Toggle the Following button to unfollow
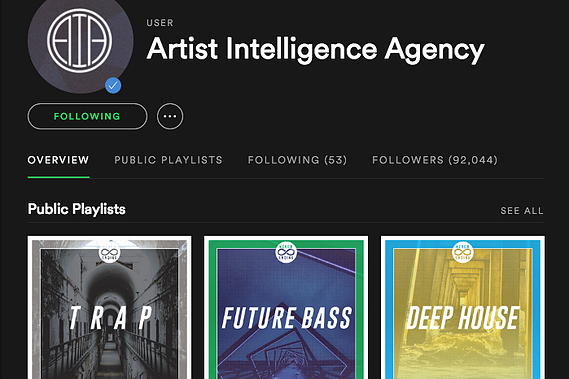The image size is (569, 379). click(x=87, y=116)
